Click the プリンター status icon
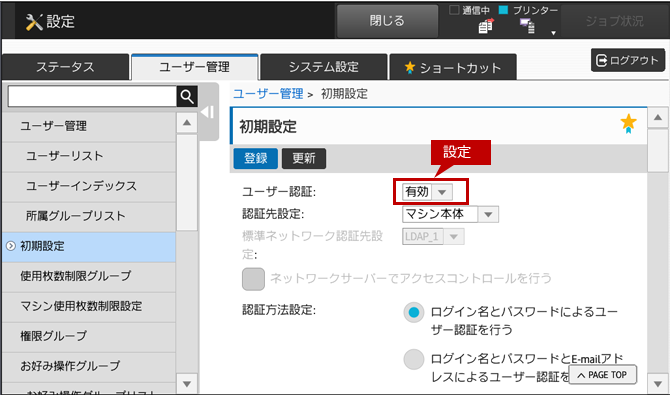 [527, 26]
